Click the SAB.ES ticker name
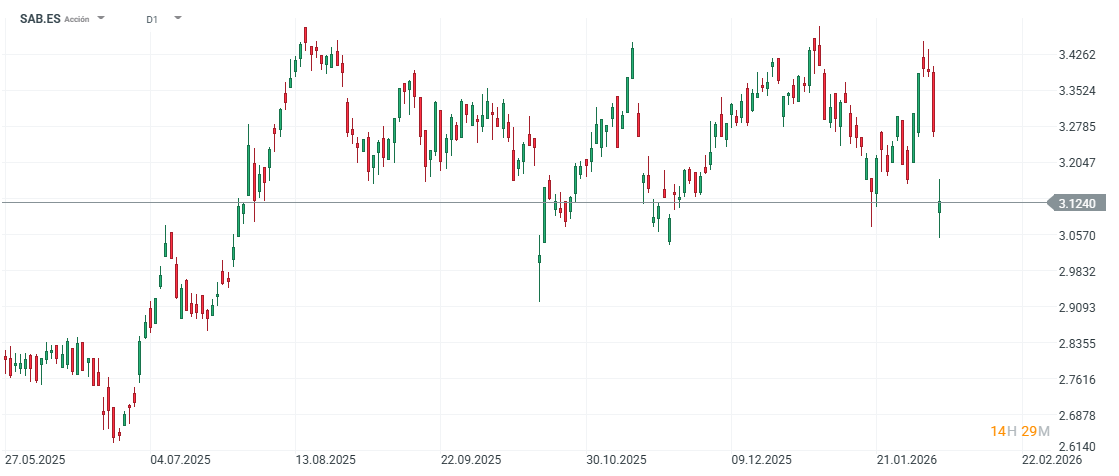Screen dimensions: 1119x476 [x=40, y=19]
